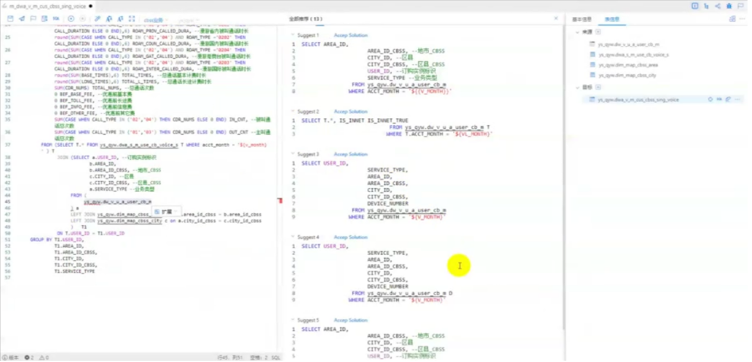Click the SQL text icon in editor toolbar
752x362 pixels.
click(56, 19)
